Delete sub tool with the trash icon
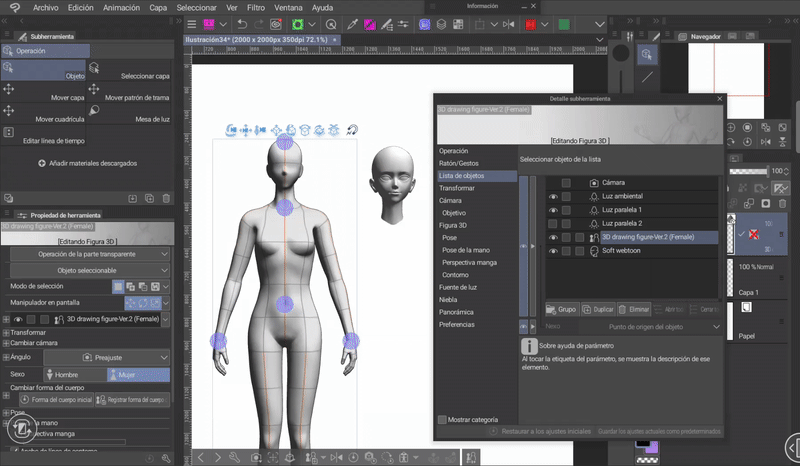This screenshot has height=466, width=800. (x=167, y=199)
